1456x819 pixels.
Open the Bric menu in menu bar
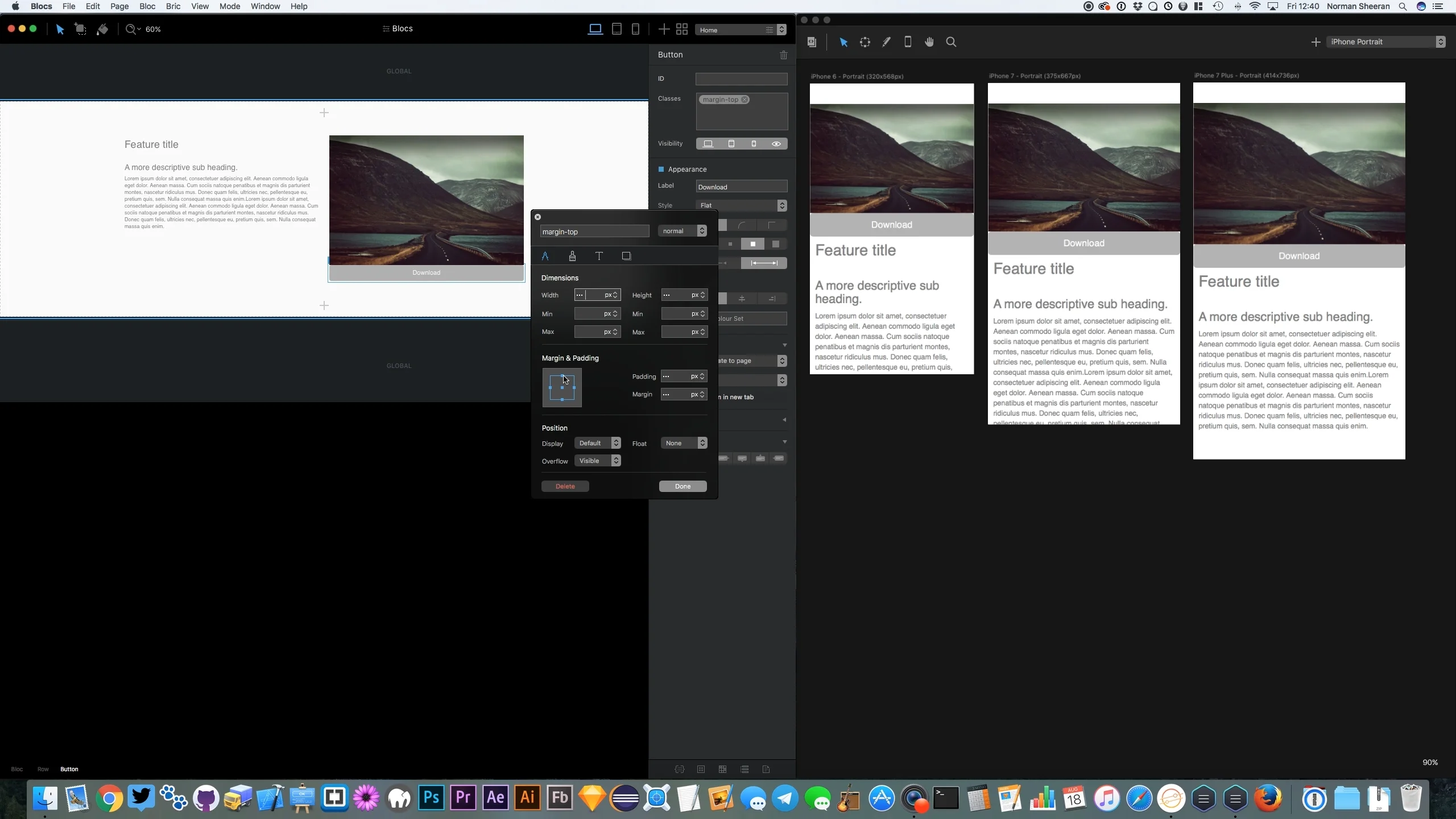point(173,6)
